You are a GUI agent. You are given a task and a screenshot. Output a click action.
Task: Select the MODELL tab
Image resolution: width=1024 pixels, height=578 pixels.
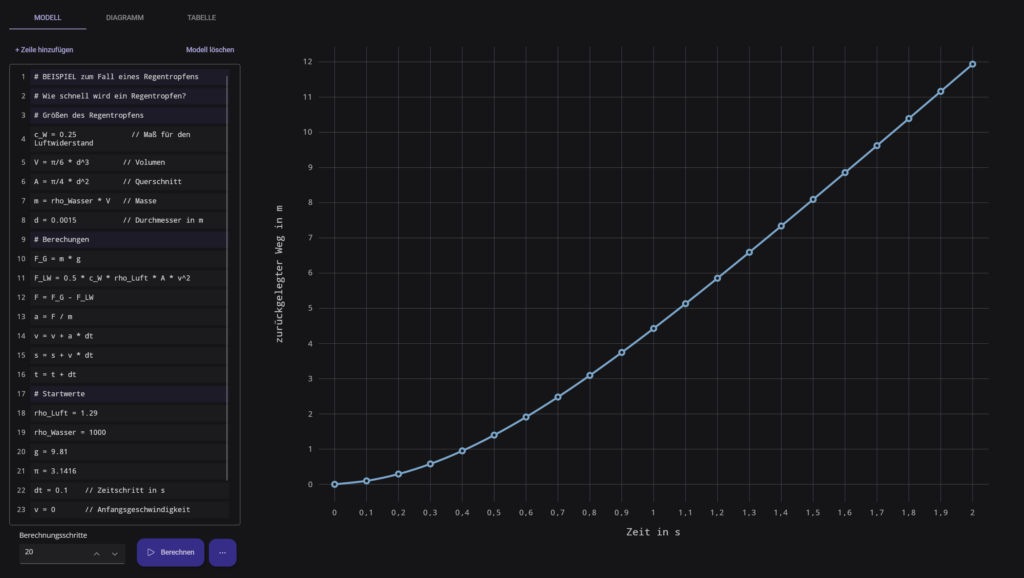47,18
